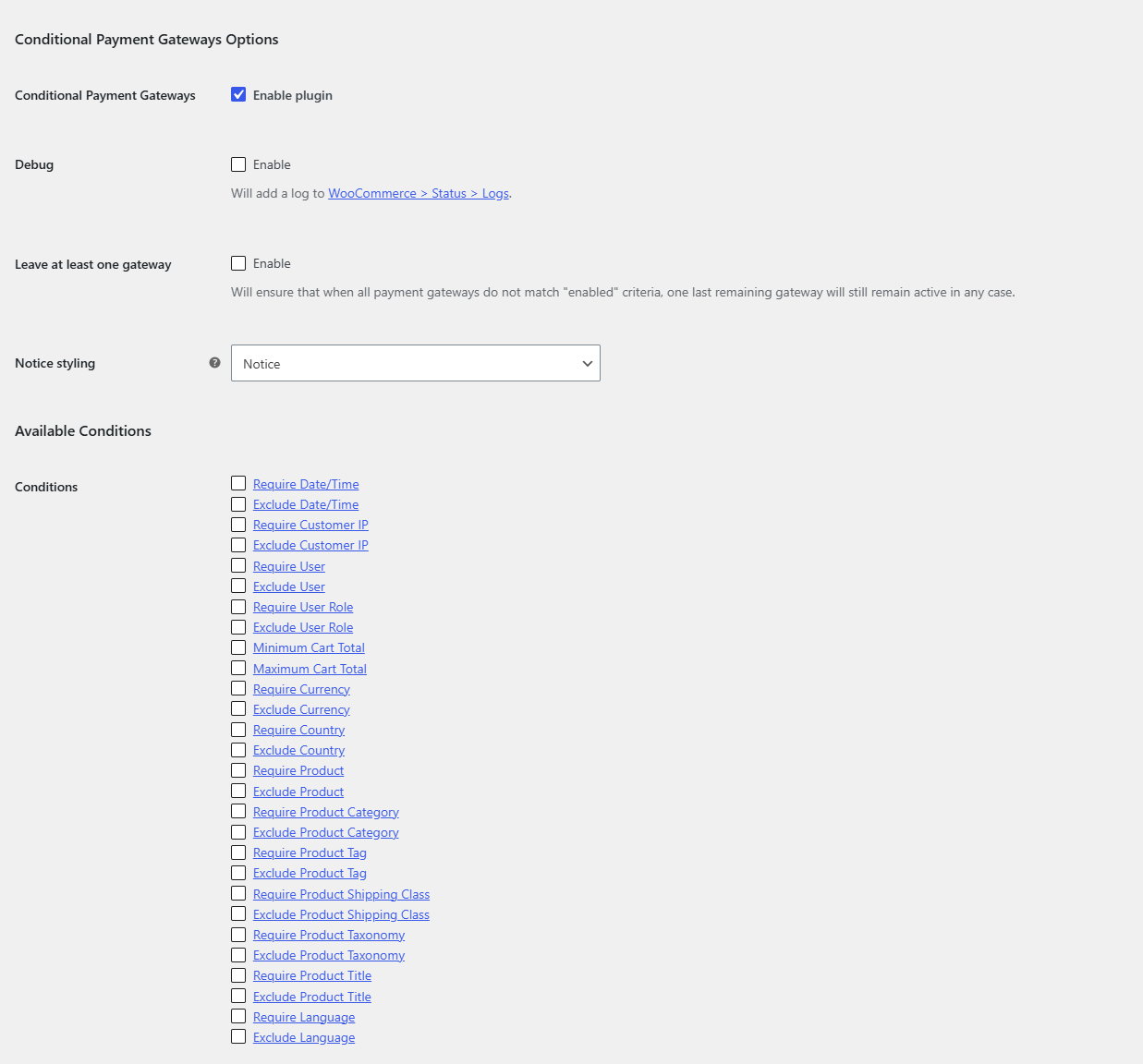Go to the Exclude Product Taxonomy link

point(329,955)
